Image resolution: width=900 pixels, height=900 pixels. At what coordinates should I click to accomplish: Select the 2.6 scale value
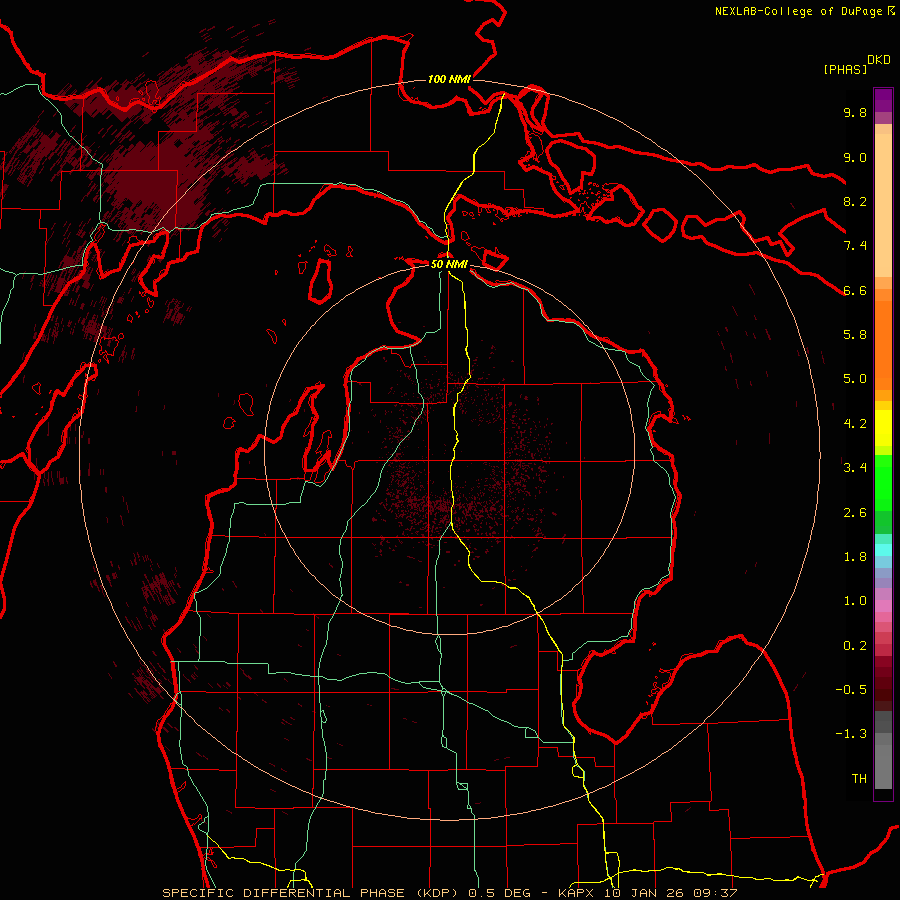855,512
